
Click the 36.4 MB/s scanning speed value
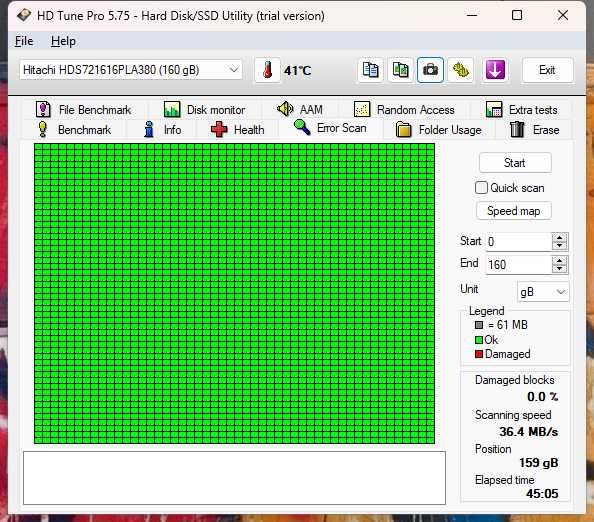[528, 431]
